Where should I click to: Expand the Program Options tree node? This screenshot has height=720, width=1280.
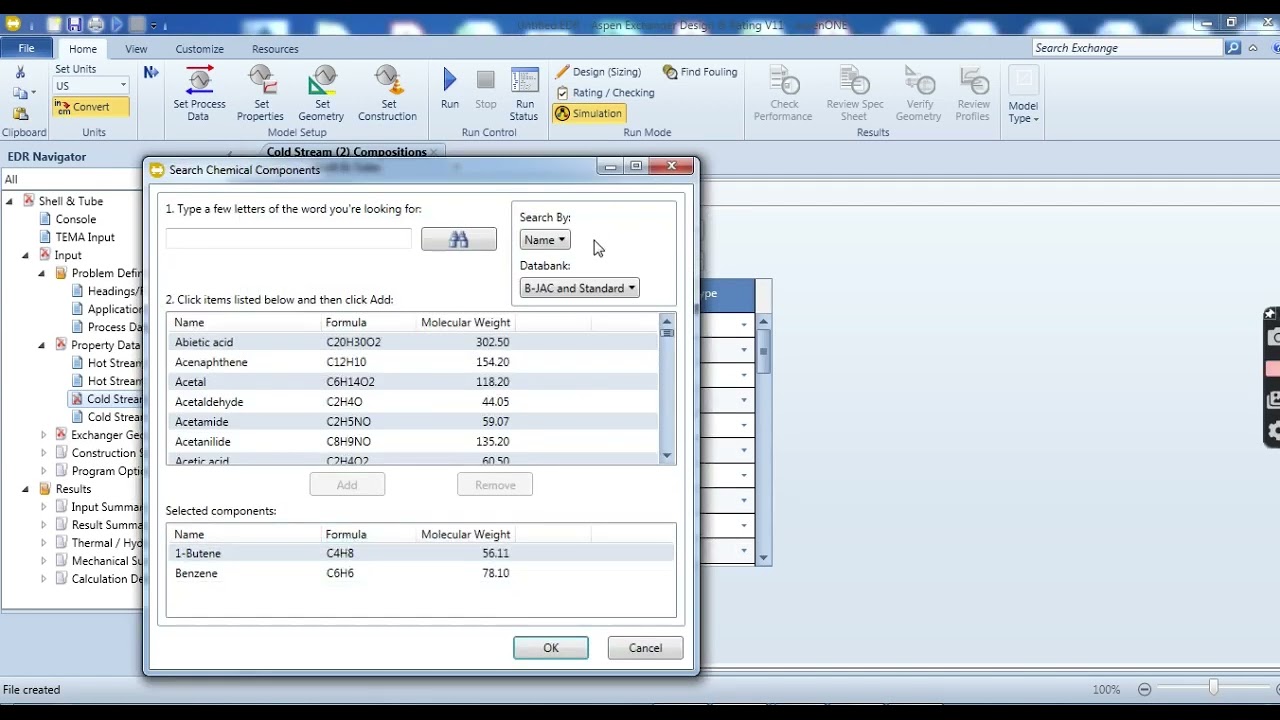point(43,471)
